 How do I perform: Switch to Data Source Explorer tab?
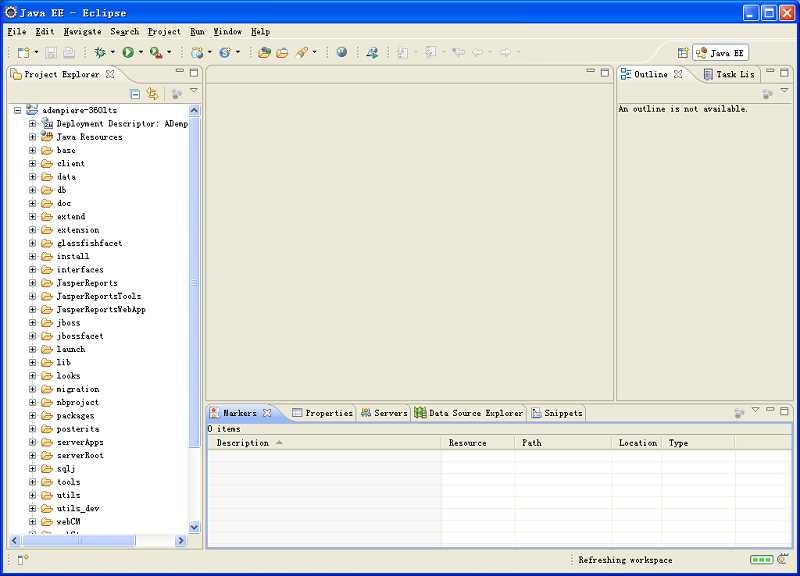tap(469, 413)
